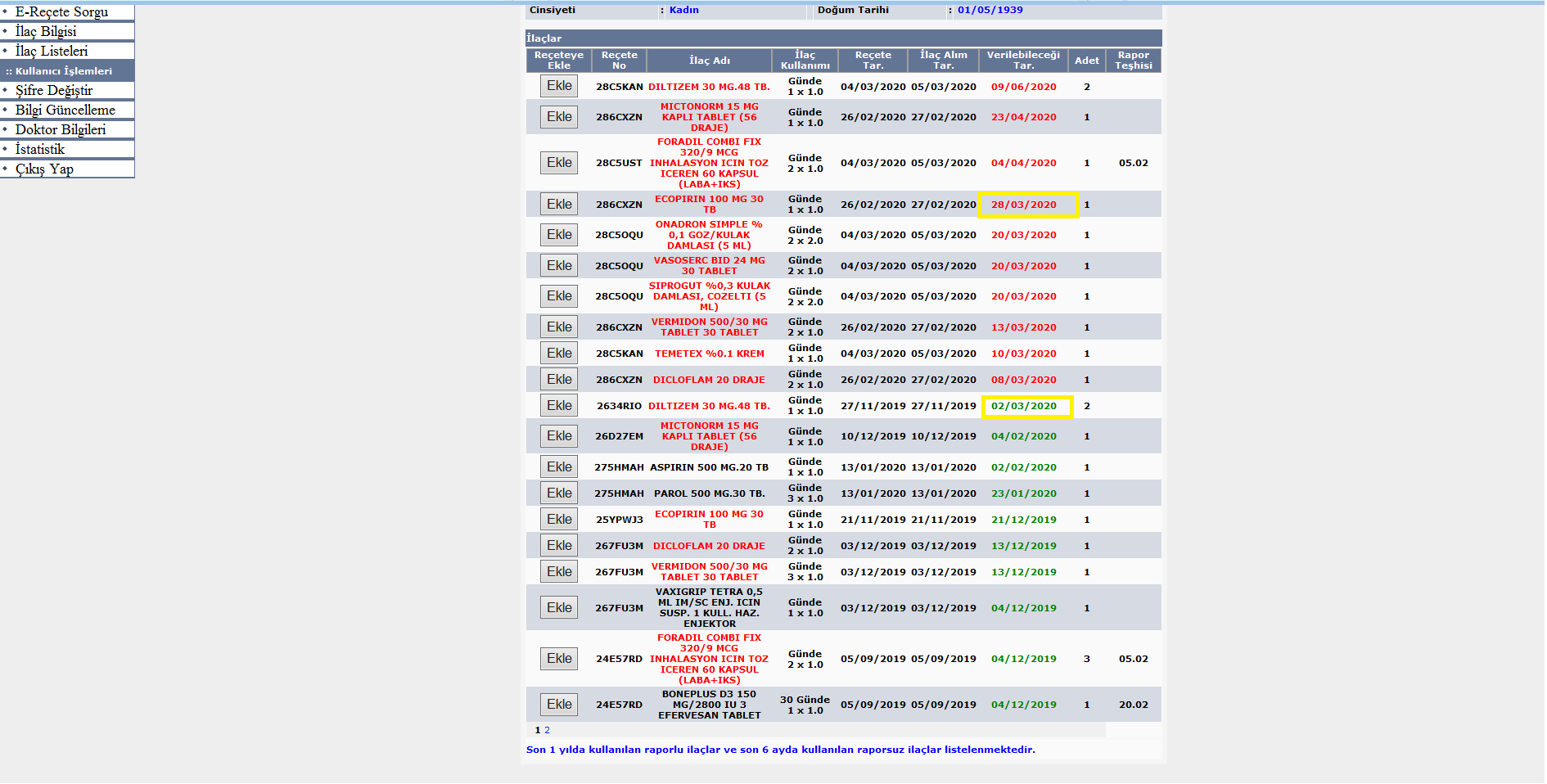Add VASOSERC BID 24 MG with Ekle
1547x784 pixels.
tap(559, 266)
